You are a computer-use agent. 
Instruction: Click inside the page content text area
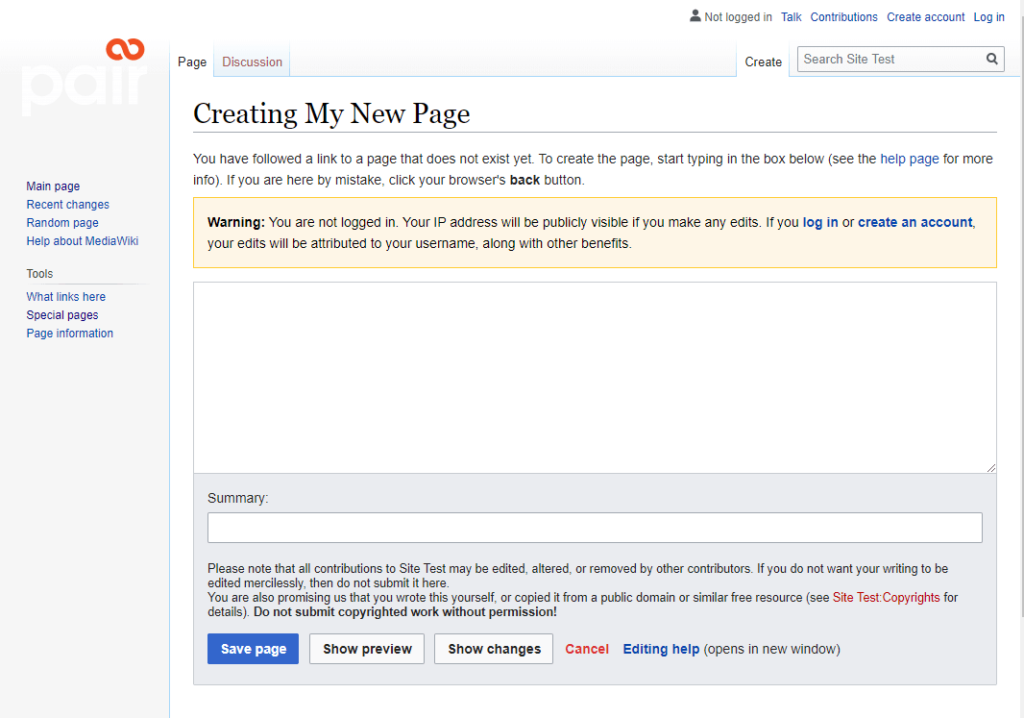pos(594,377)
